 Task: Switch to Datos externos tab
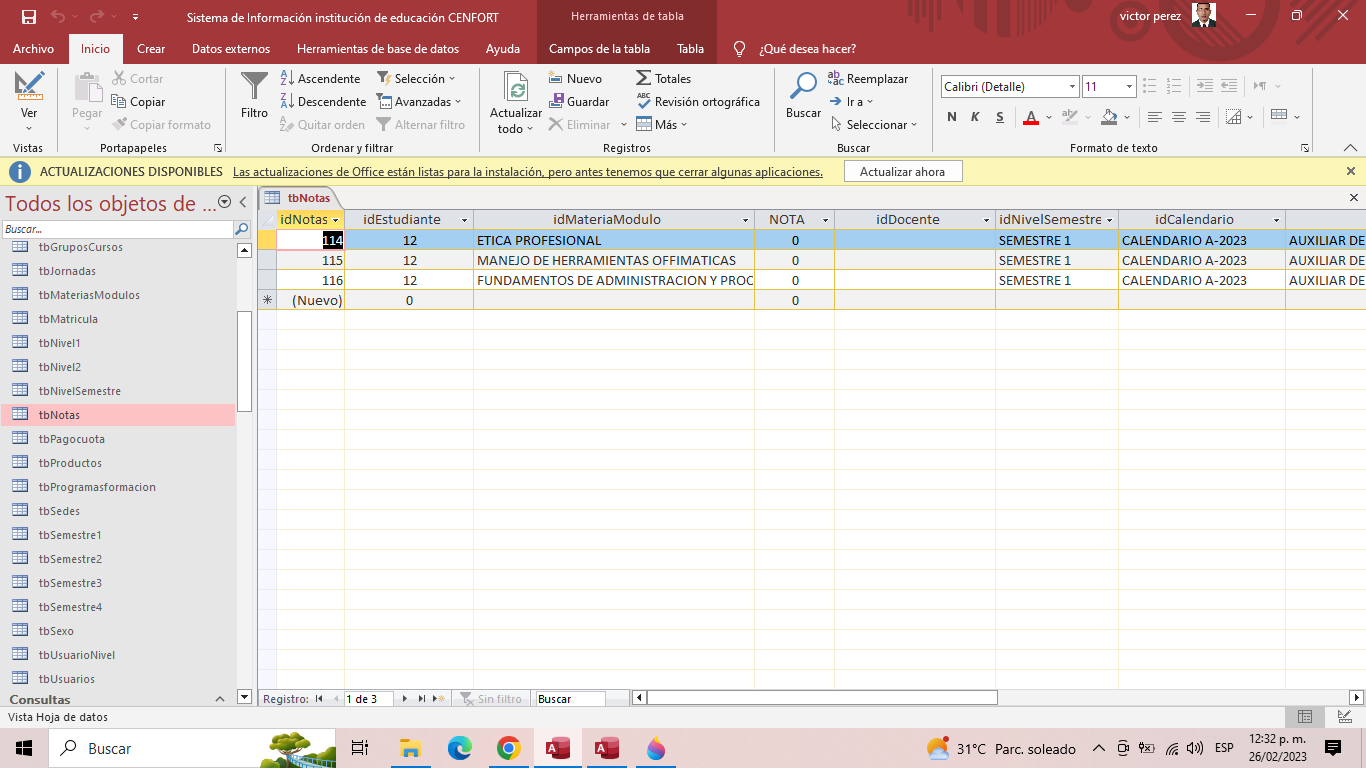coord(230,49)
